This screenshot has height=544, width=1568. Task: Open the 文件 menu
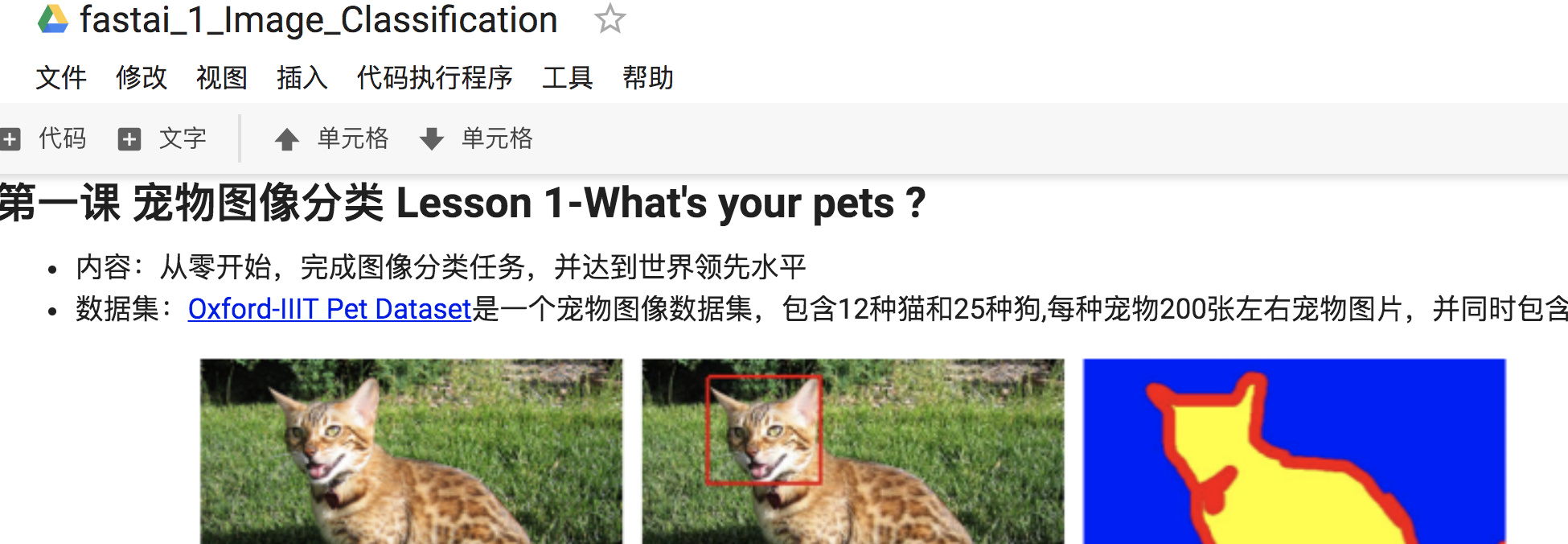(61, 78)
